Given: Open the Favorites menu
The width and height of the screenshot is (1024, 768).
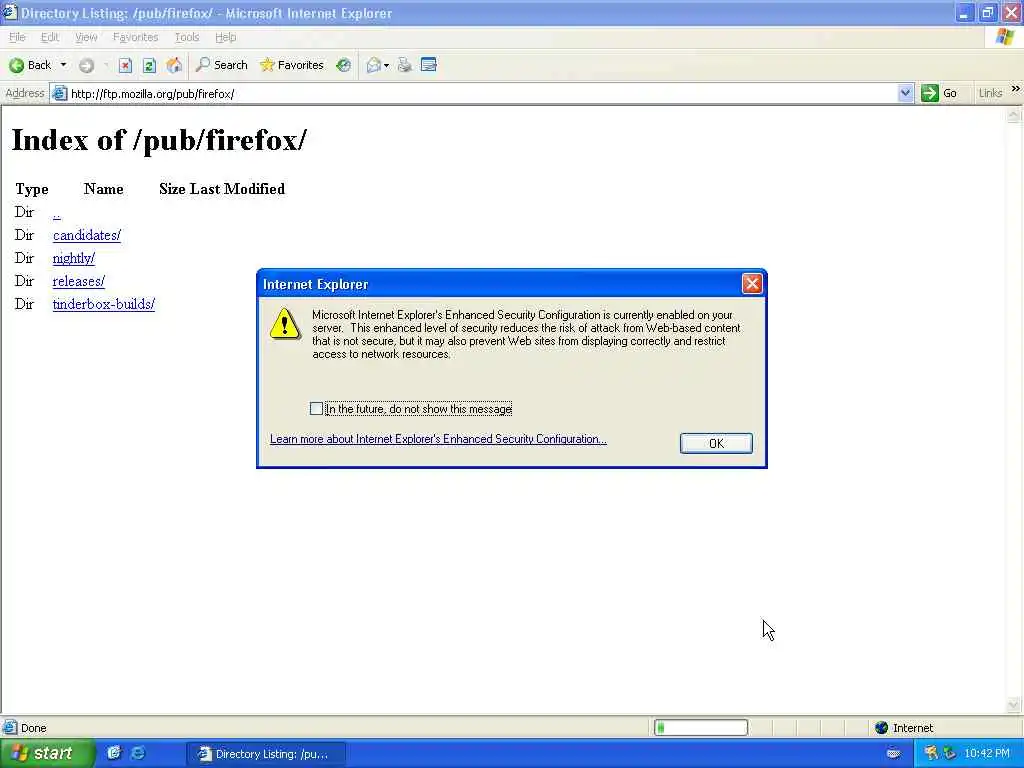Looking at the screenshot, I should [x=135, y=37].
